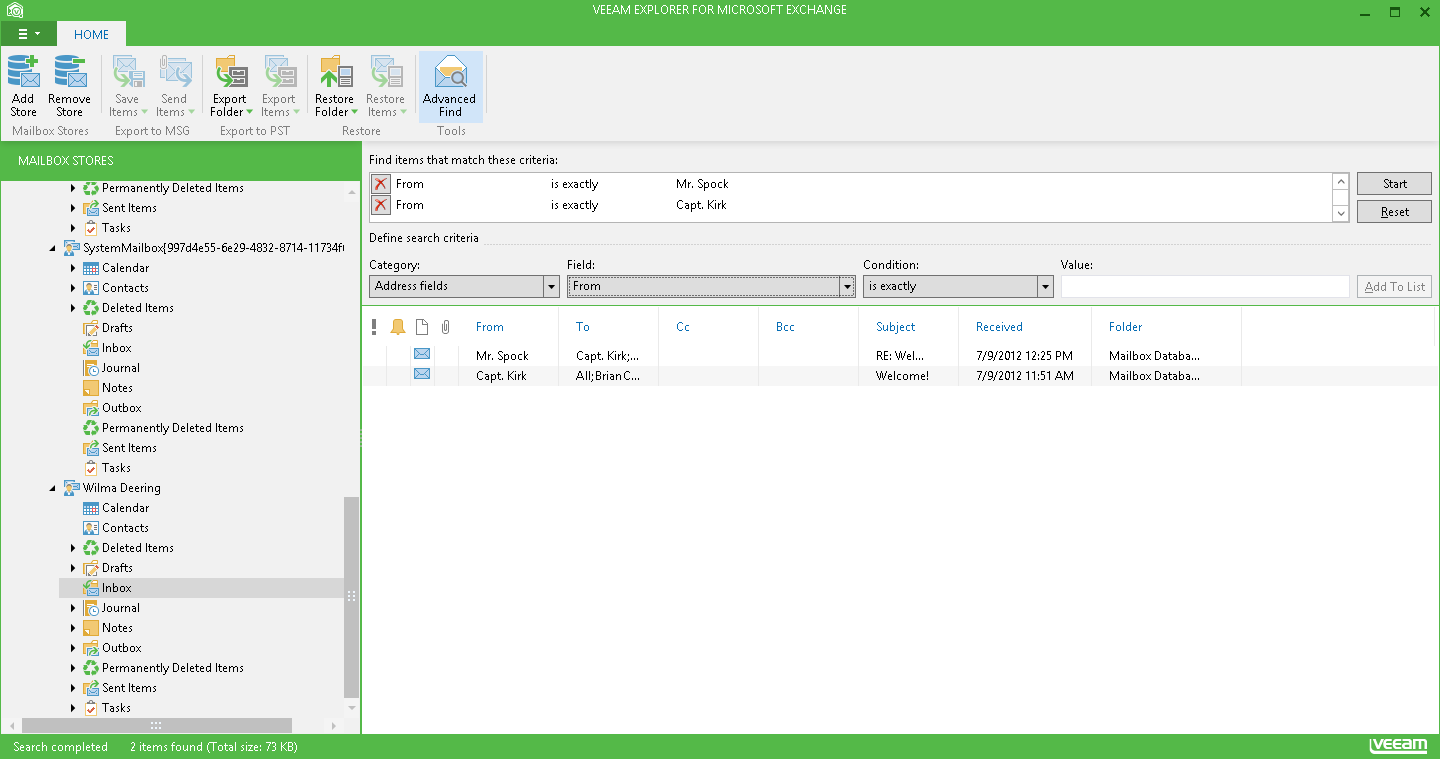Click the Add To List button
Image resolution: width=1440 pixels, height=759 pixels.
(1394, 287)
